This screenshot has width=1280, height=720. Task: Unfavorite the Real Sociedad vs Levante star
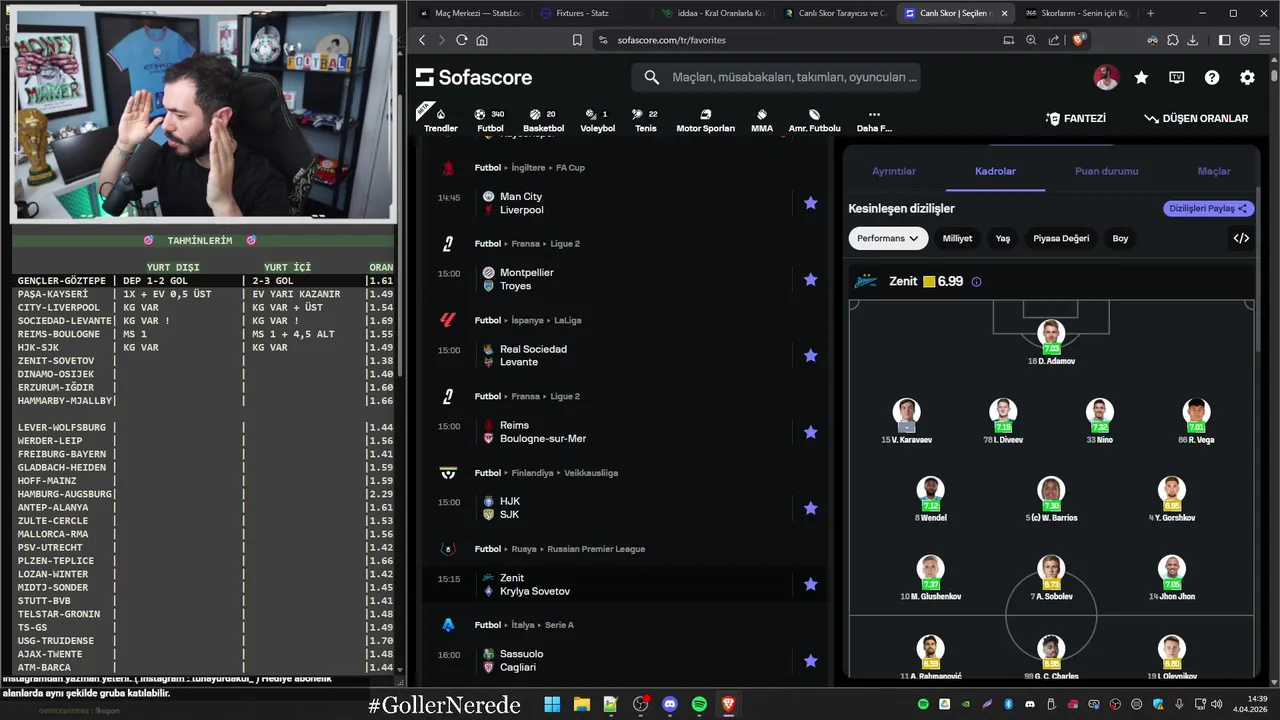[x=811, y=355]
